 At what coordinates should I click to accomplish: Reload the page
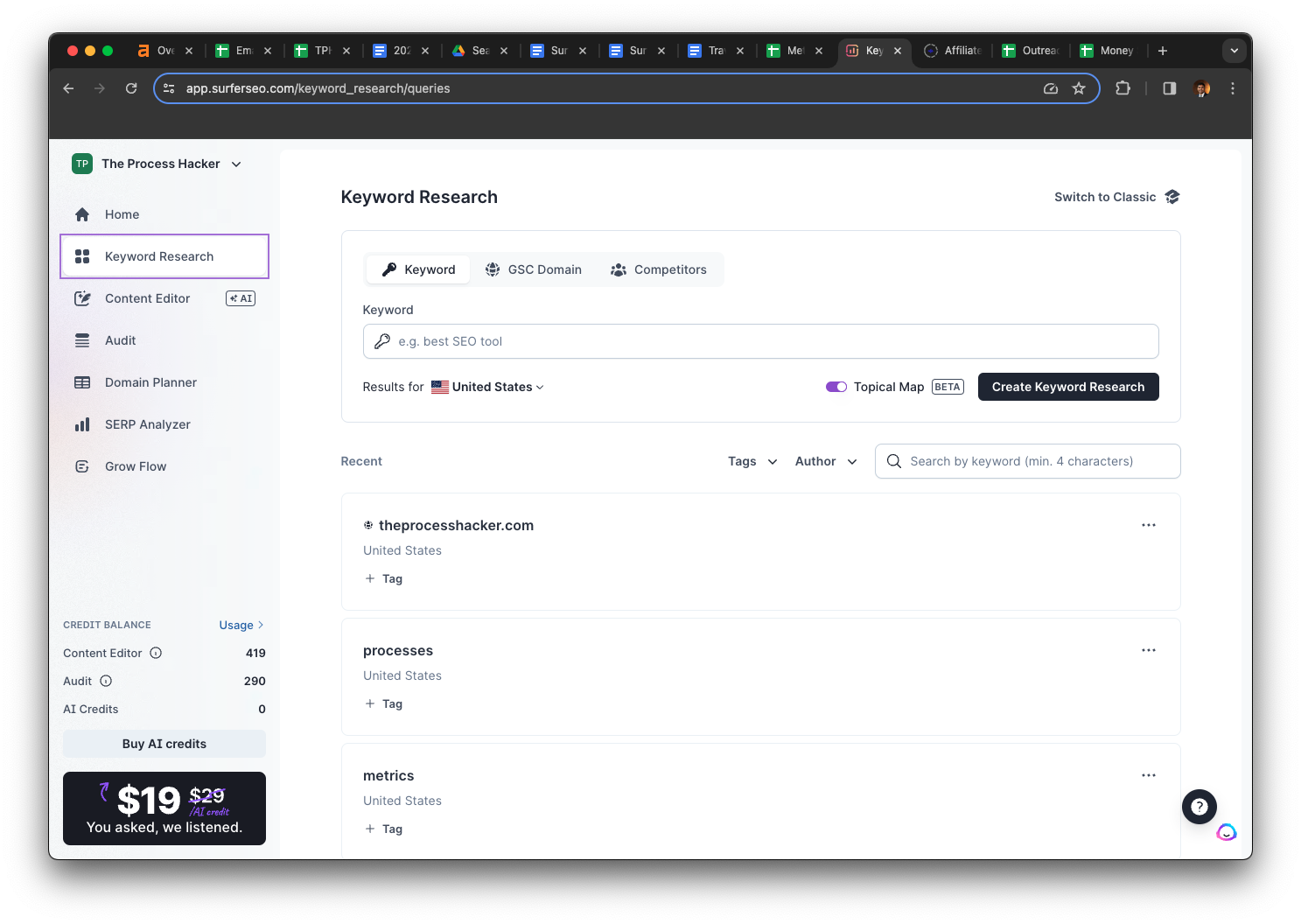pyautogui.click(x=131, y=88)
